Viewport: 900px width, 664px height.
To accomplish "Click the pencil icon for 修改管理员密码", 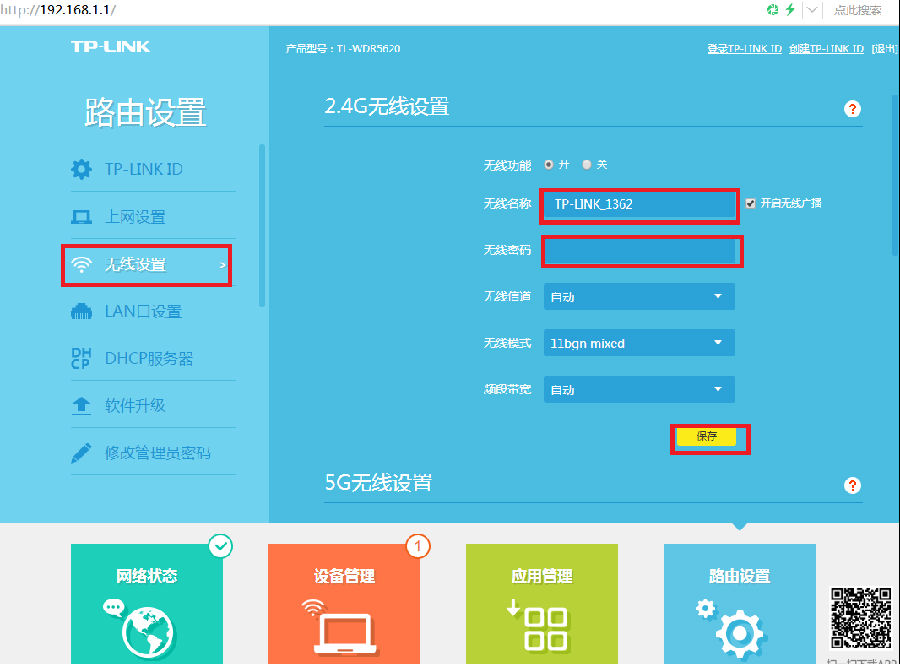I will tap(81, 453).
